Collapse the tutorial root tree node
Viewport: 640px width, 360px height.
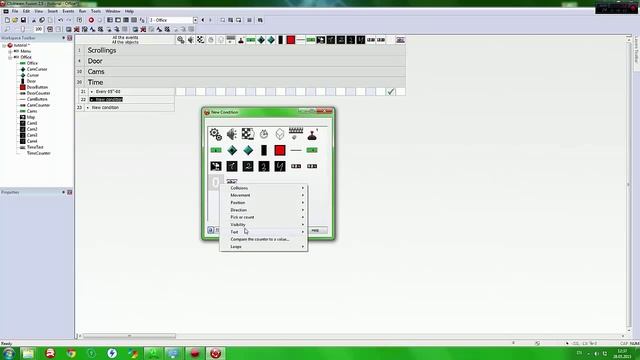(x=4, y=45)
